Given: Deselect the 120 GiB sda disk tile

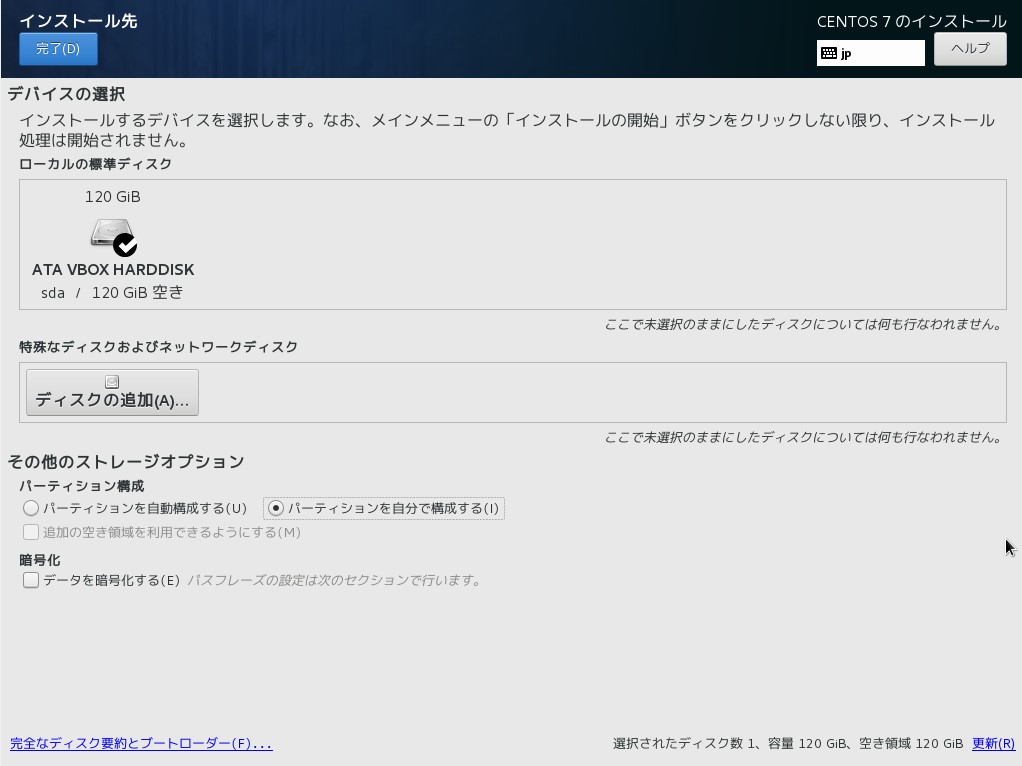Looking at the screenshot, I should pos(110,240).
